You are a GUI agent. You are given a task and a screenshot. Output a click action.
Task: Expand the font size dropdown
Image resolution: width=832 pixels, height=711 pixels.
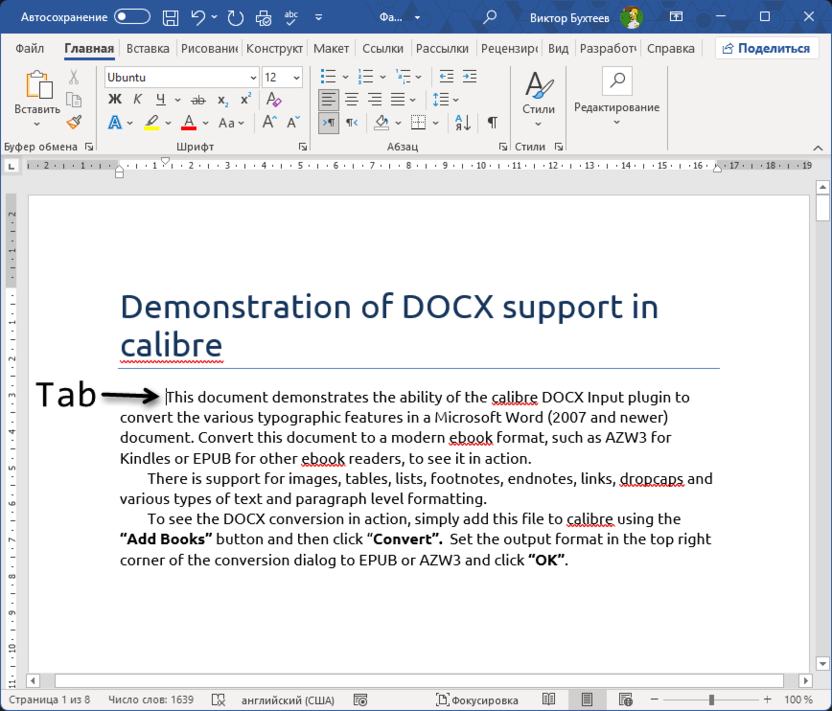pyautogui.click(x=296, y=77)
